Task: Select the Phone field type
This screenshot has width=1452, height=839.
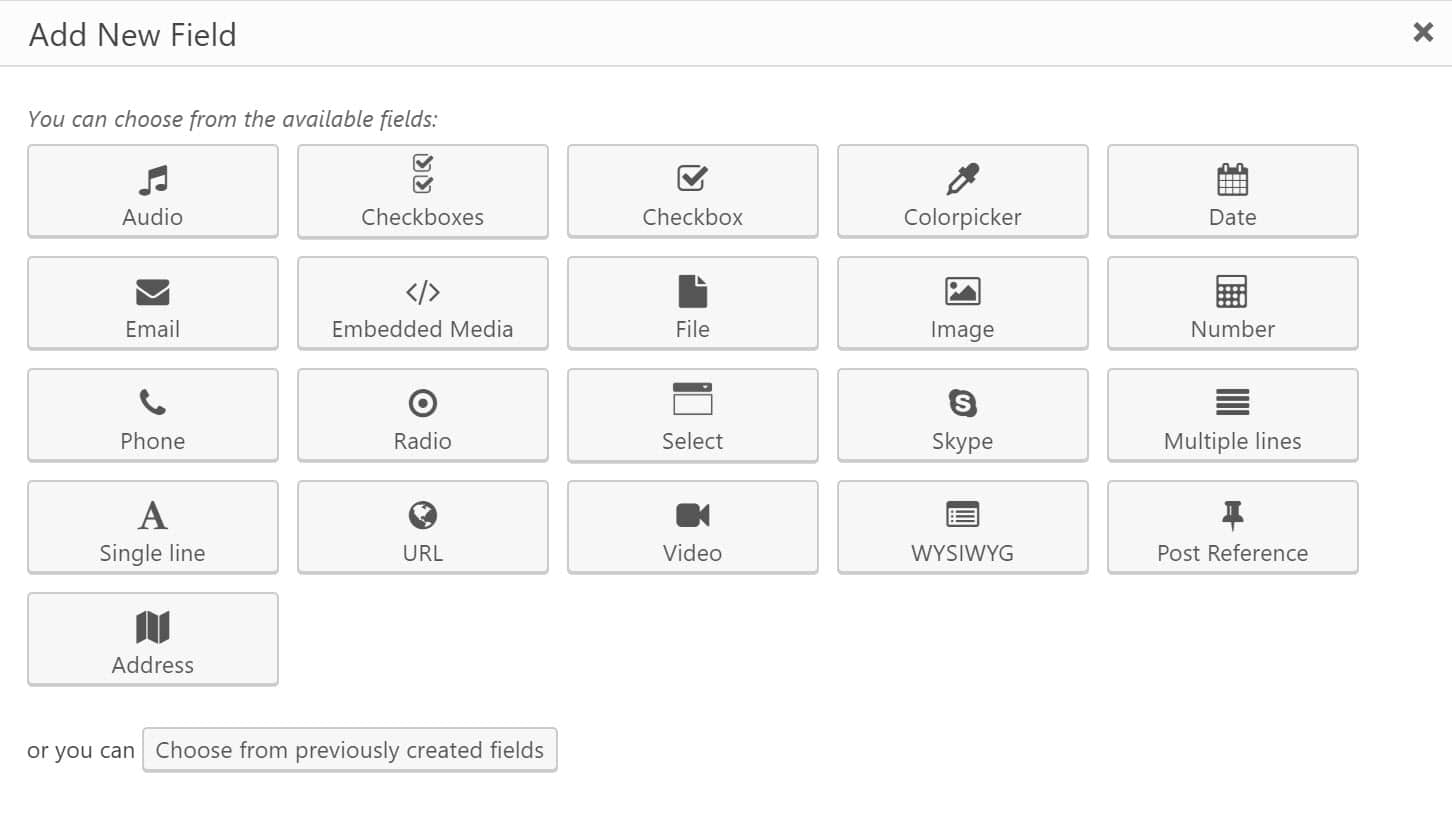Action: pos(152,415)
